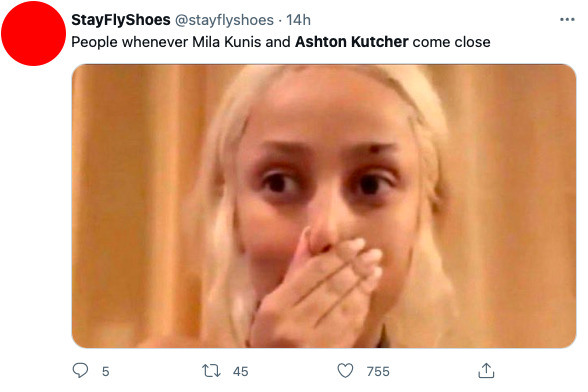Open the reply speech bubble icon
The width and height of the screenshot is (588, 392).
tap(80, 370)
